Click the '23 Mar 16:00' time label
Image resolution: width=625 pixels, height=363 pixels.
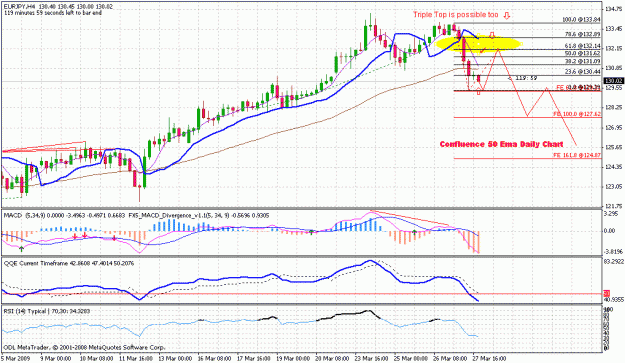pyautogui.click(x=371, y=359)
